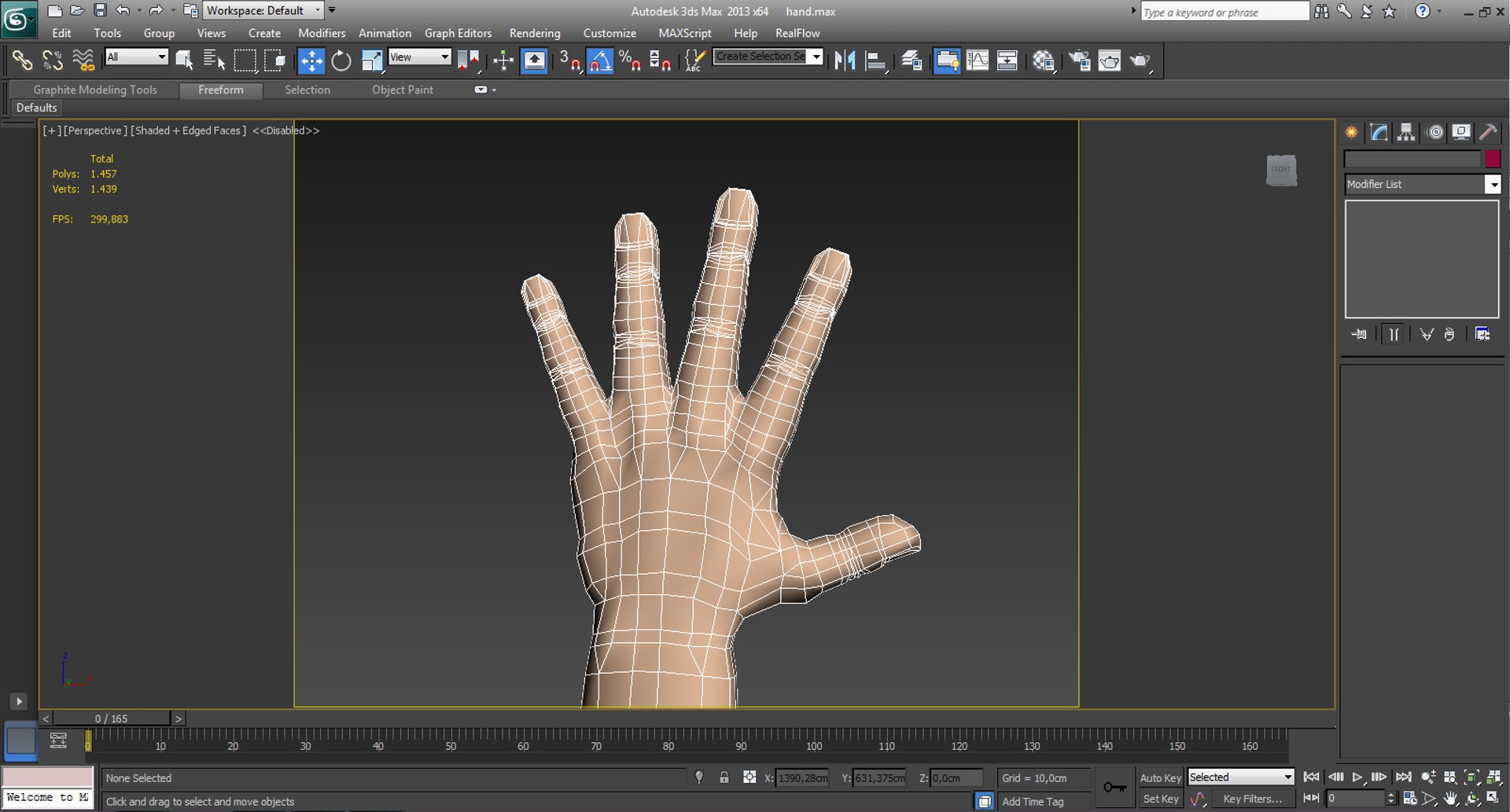Viewport: 1510px width, 812px height.
Task: Activate the Pan View hand tool
Action: tap(1451, 798)
